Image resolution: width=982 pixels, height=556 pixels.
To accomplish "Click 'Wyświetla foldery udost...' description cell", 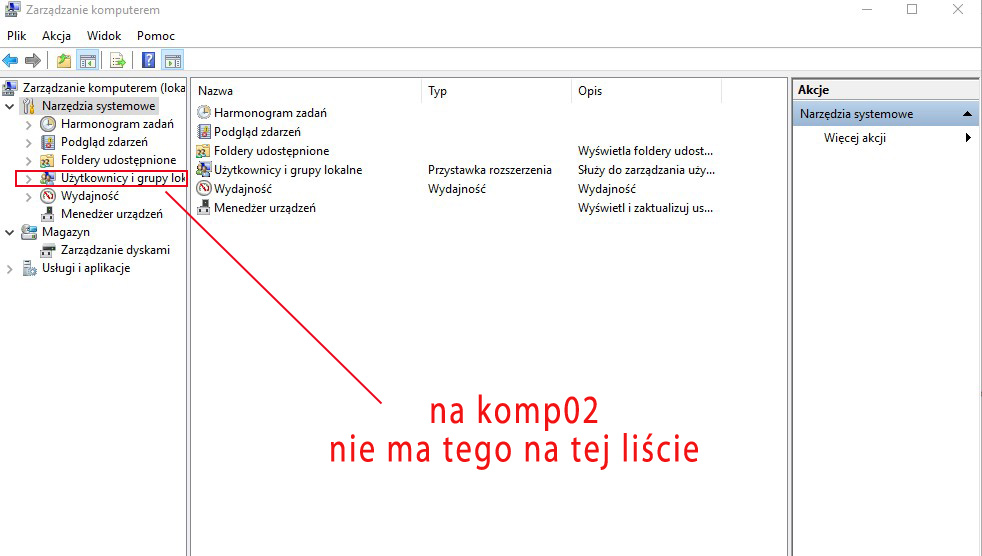I will point(645,151).
